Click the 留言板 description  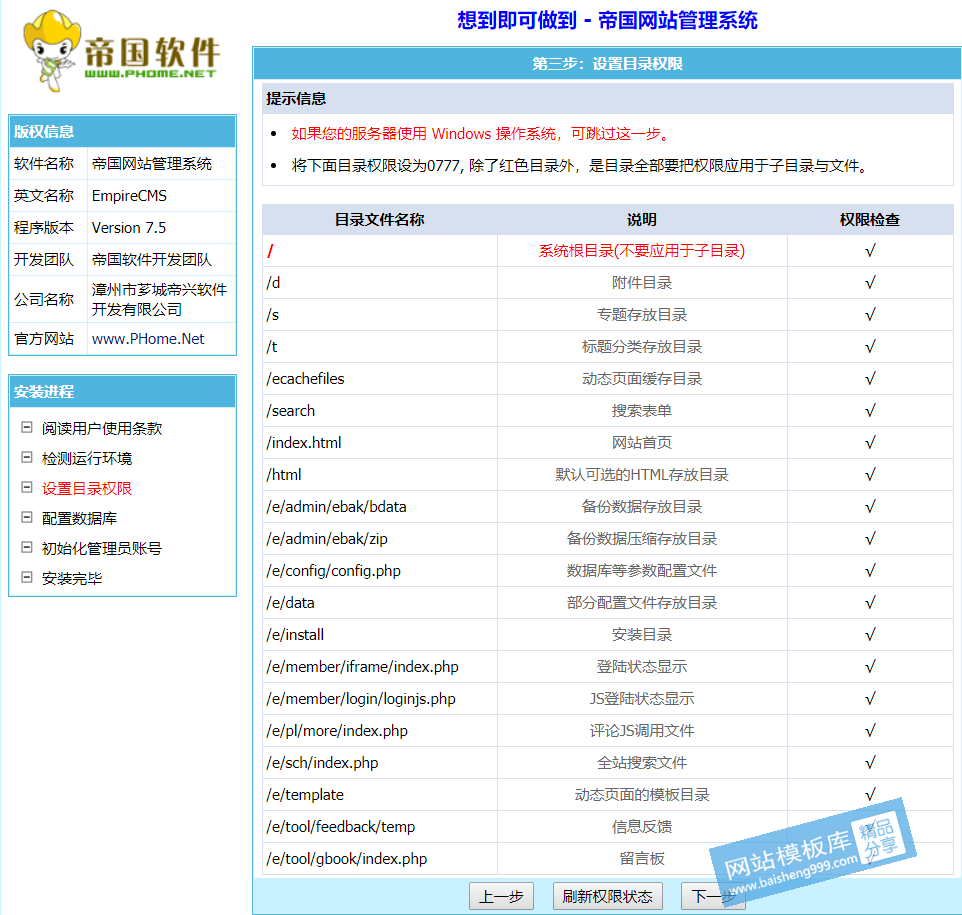[x=642, y=859]
